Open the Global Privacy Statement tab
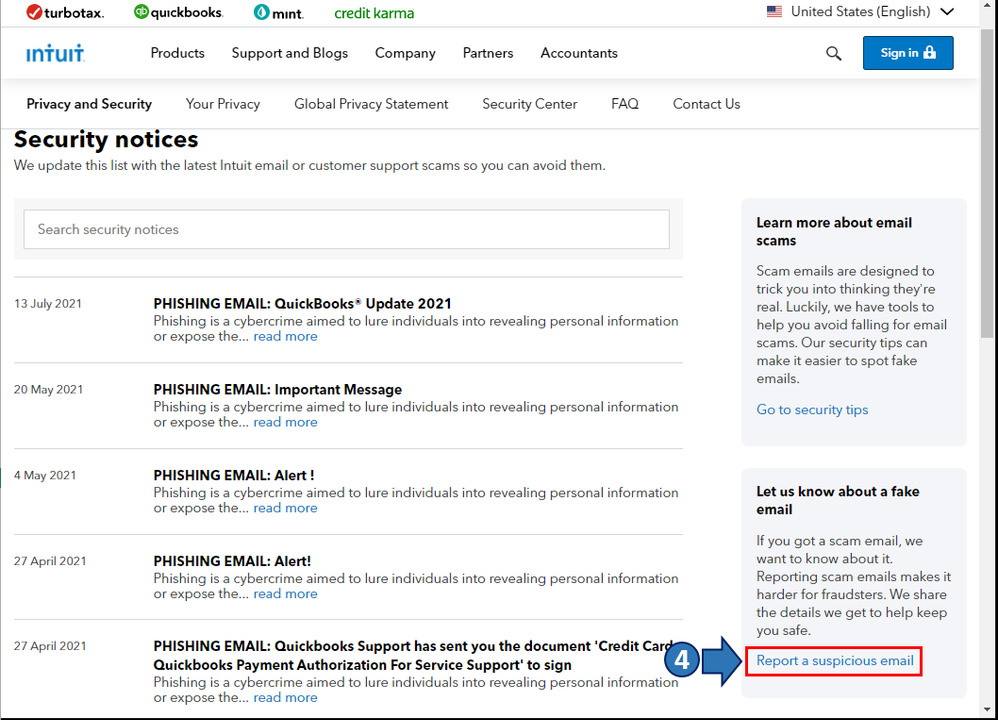This screenshot has width=998, height=720. click(371, 104)
